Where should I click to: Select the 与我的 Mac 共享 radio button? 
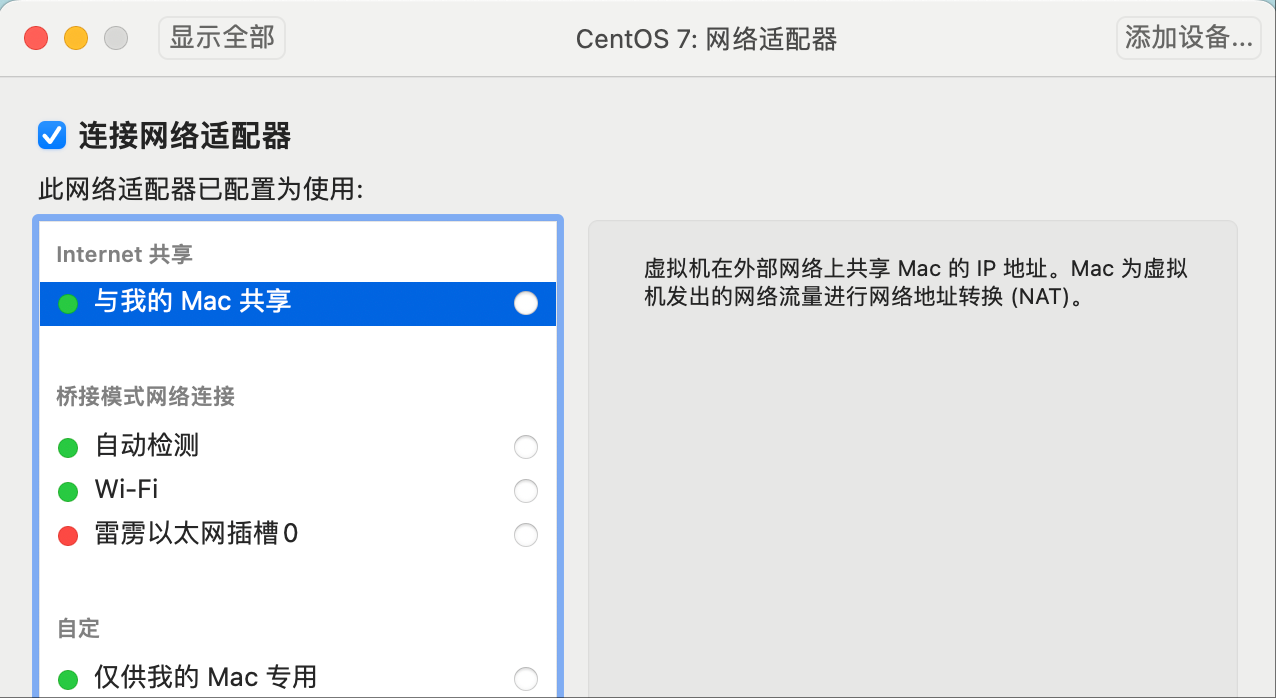tap(526, 303)
